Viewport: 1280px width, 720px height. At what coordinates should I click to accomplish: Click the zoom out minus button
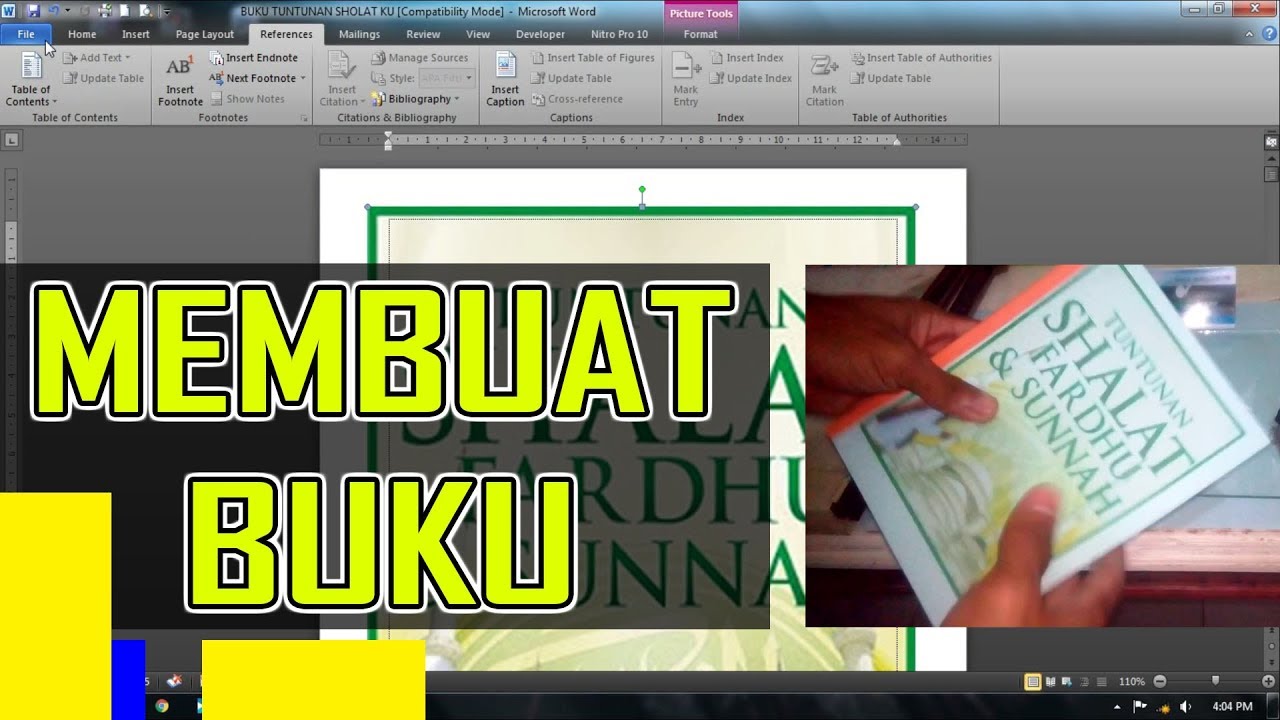(1159, 681)
